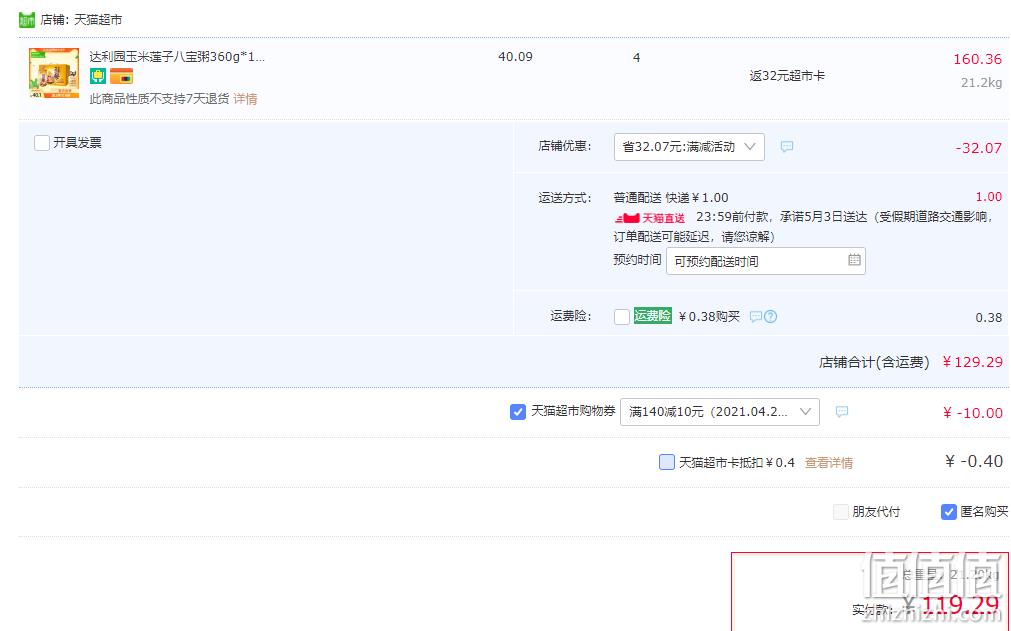Click the unit price 40.09

(x=515, y=57)
